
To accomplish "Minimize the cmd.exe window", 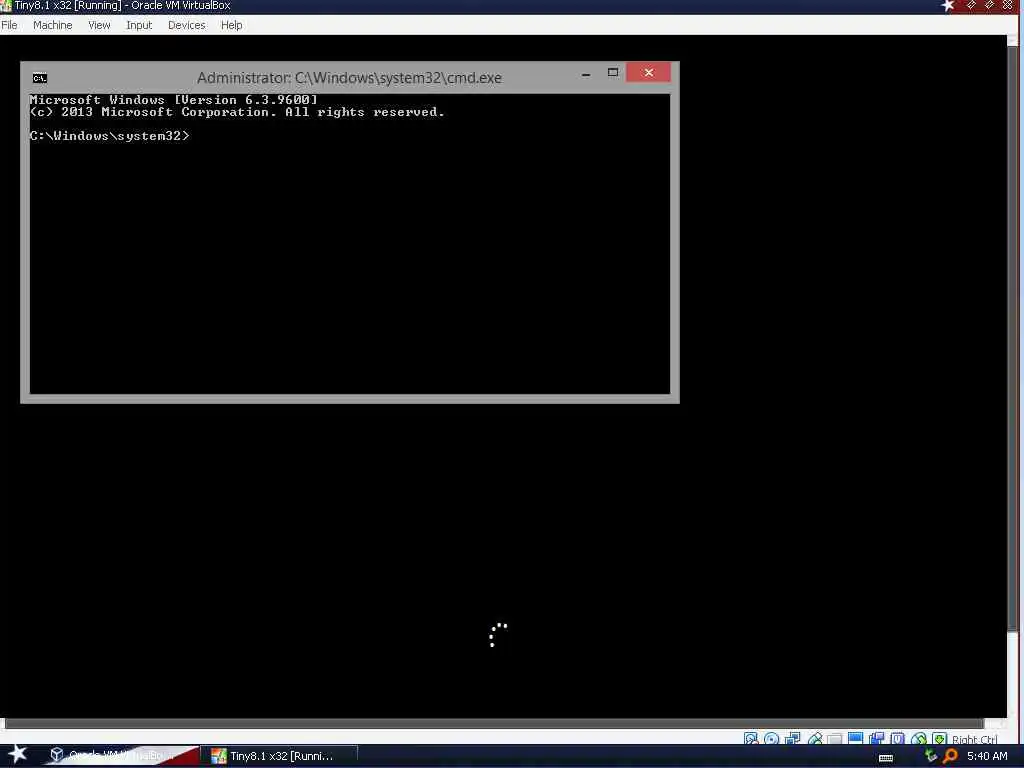I will pyautogui.click(x=586, y=74).
